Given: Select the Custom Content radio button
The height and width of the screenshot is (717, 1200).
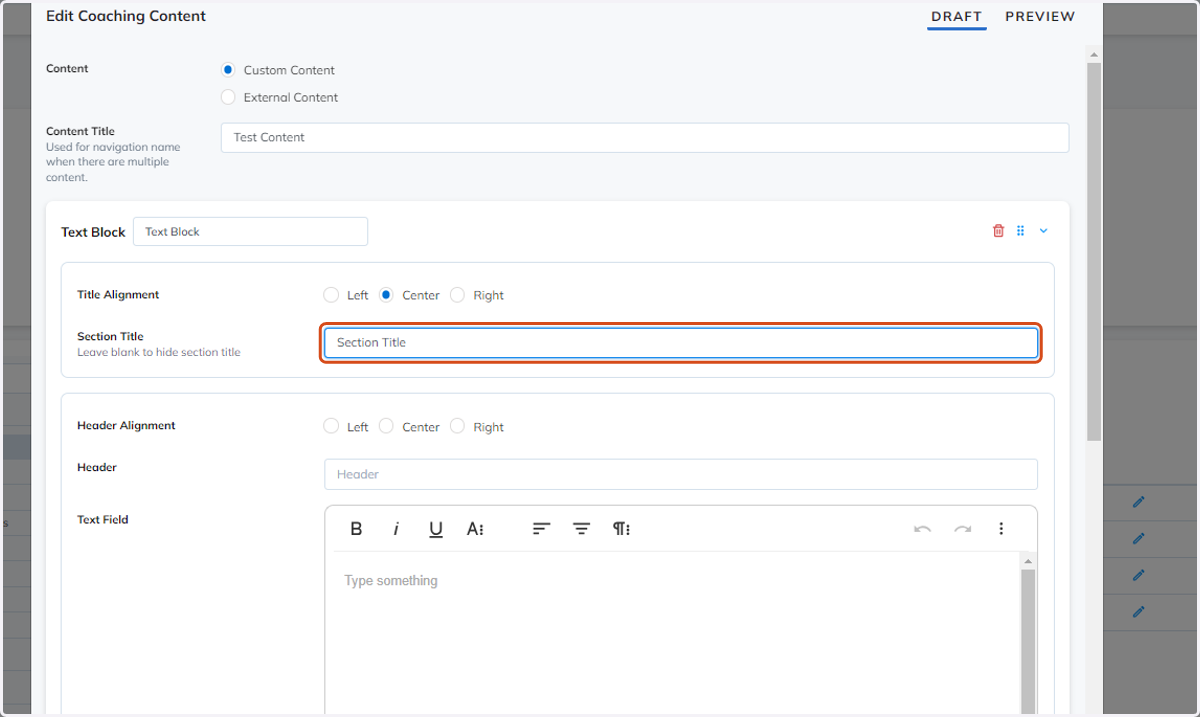Looking at the screenshot, I should [228, 70].
